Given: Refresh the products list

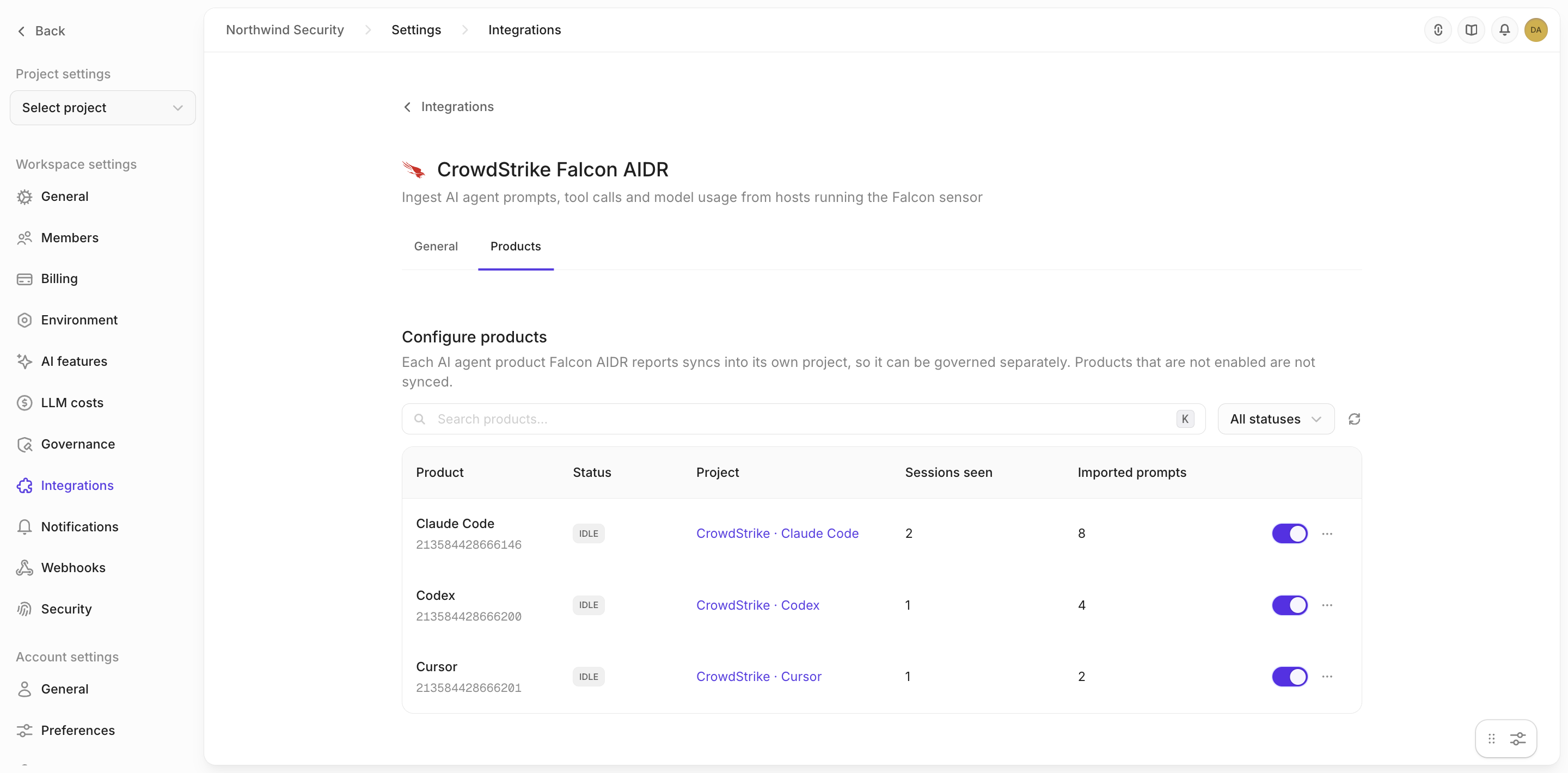Looking at the screenshot, I should pyautogui.click(x=1353, y=419).
